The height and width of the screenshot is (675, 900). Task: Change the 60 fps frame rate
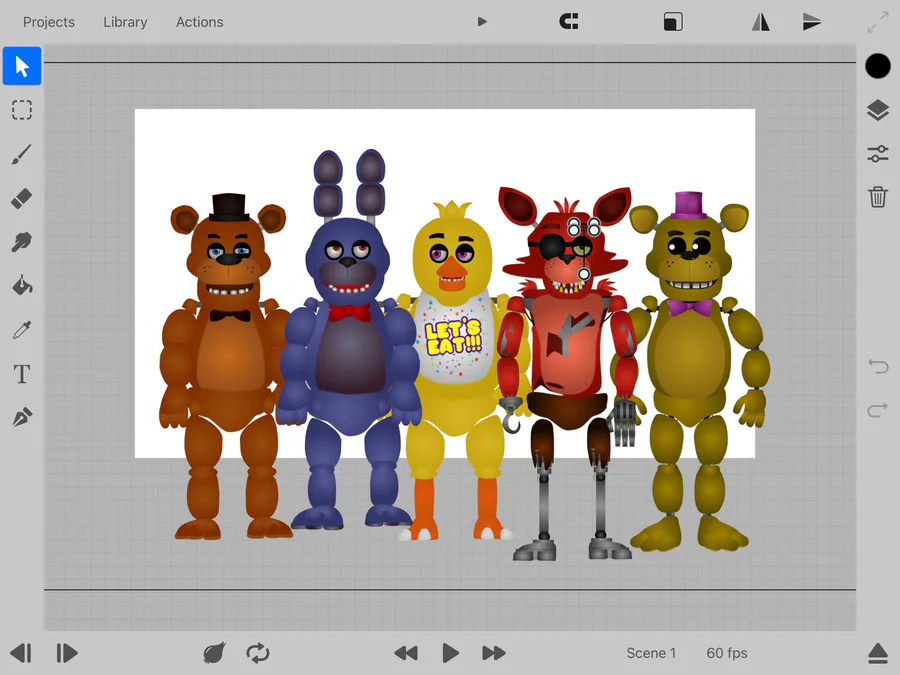[x=727, y=653]
